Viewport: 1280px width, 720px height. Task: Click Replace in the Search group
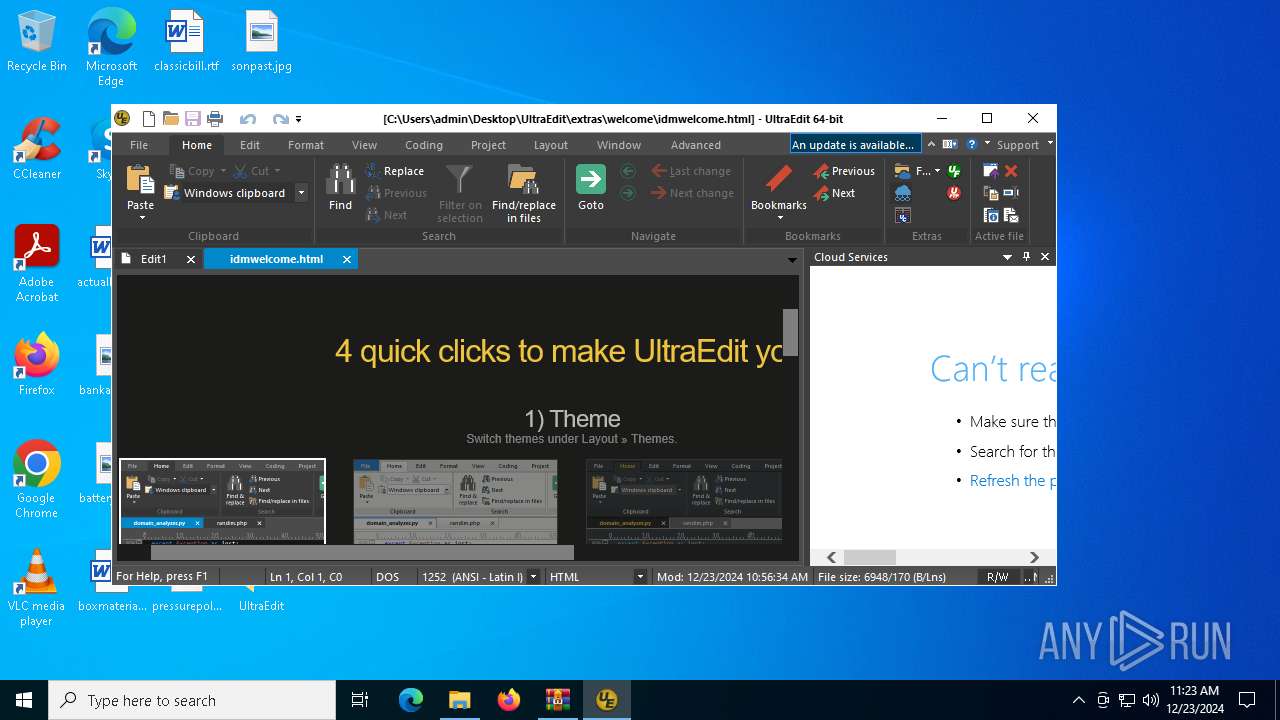(395, 171)
